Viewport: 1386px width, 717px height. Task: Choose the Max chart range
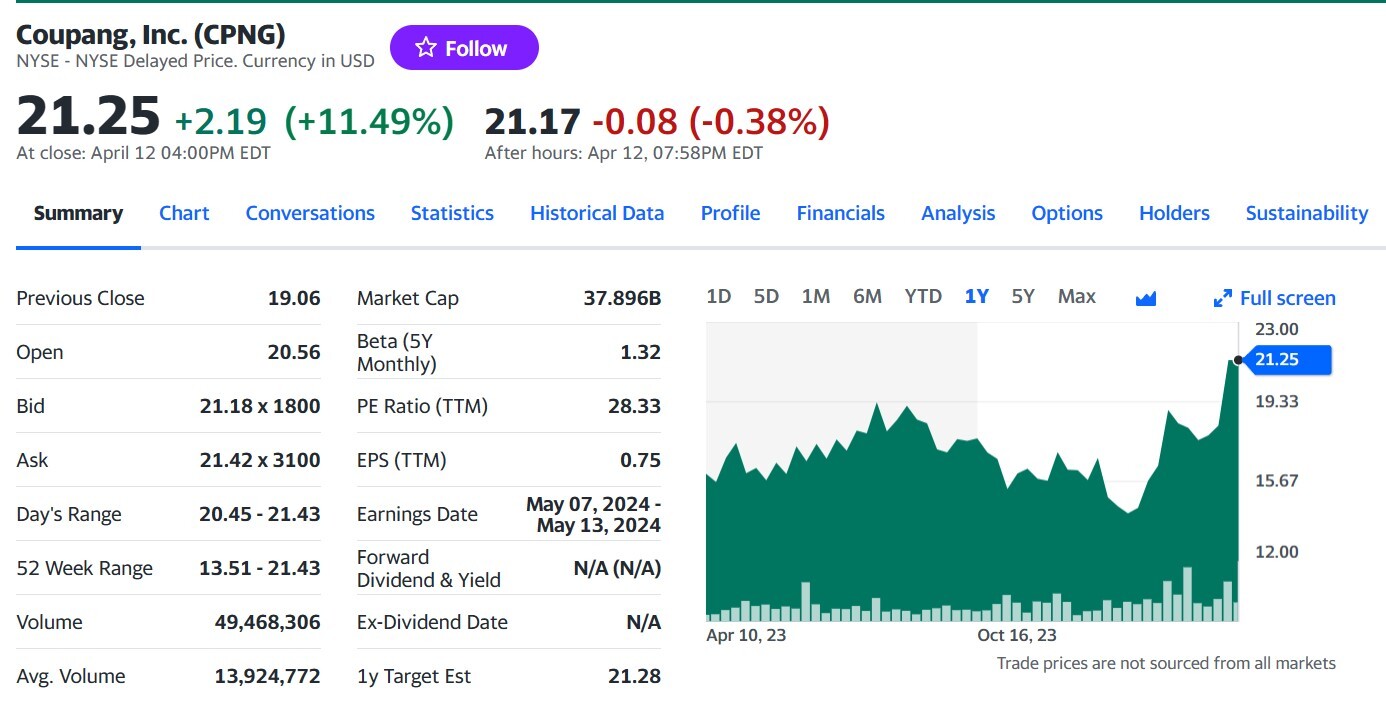coord(1077,296)
